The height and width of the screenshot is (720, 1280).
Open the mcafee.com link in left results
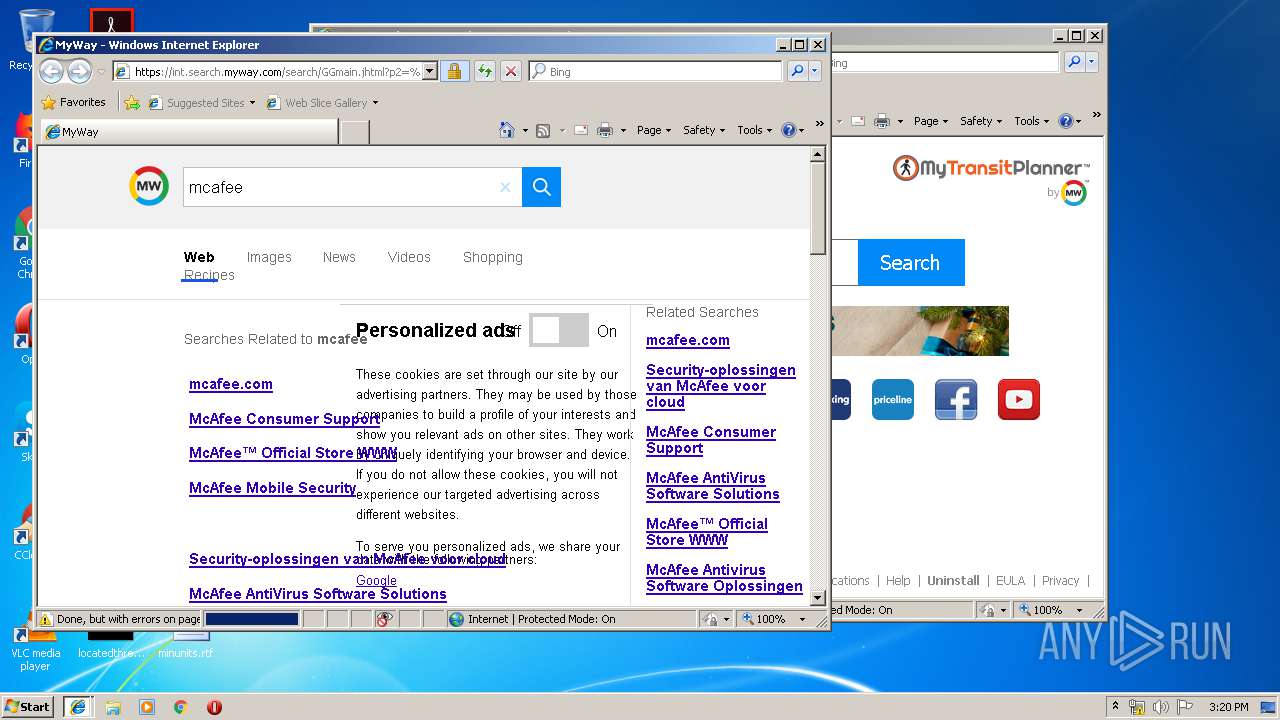pyautogui.click(x=231, y=384)
